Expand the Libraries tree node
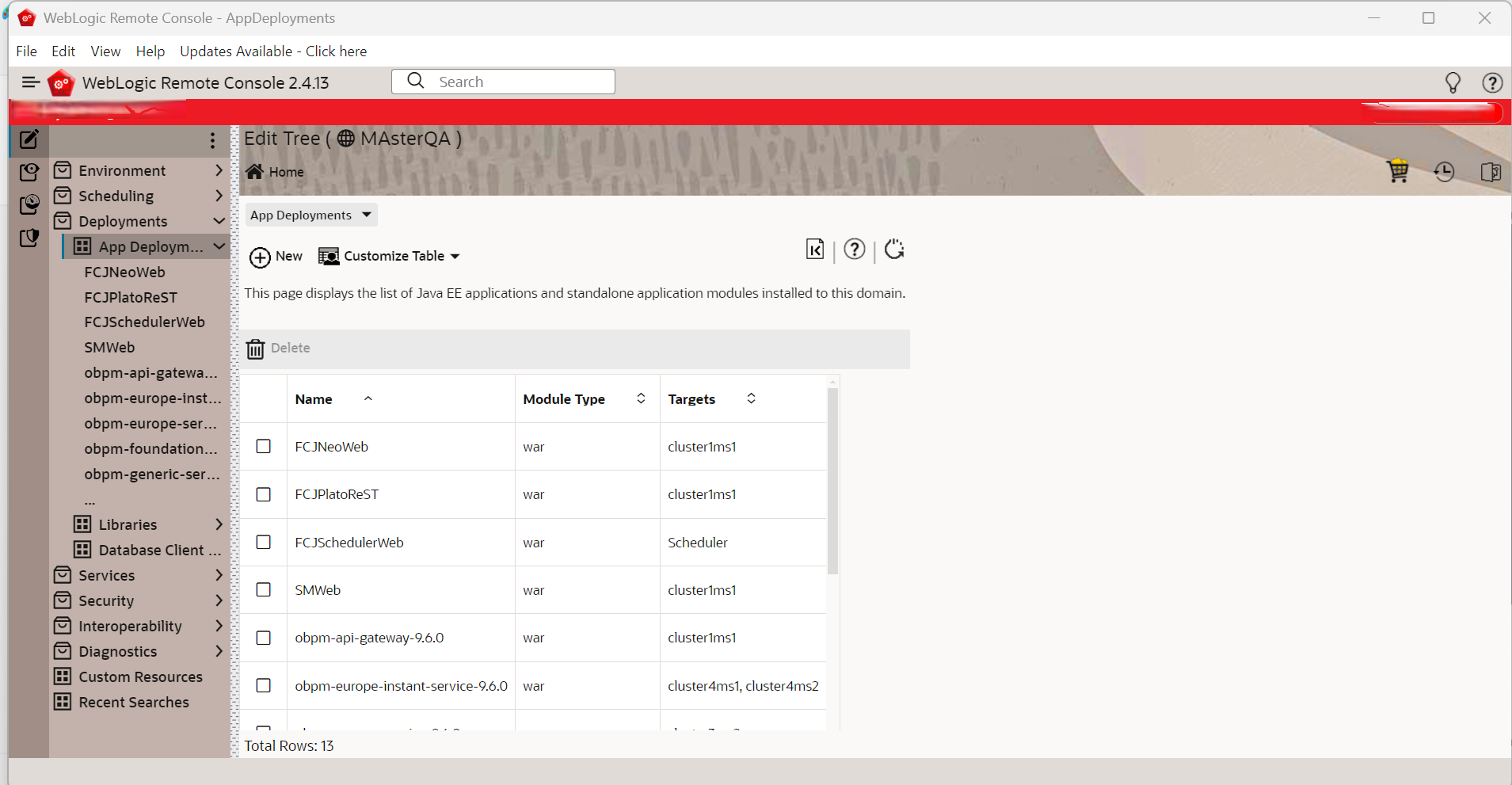 click(219, 524)
